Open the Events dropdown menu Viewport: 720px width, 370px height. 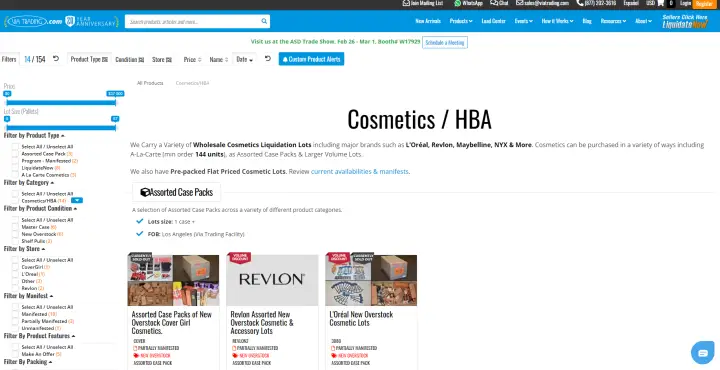coord(523,21)
